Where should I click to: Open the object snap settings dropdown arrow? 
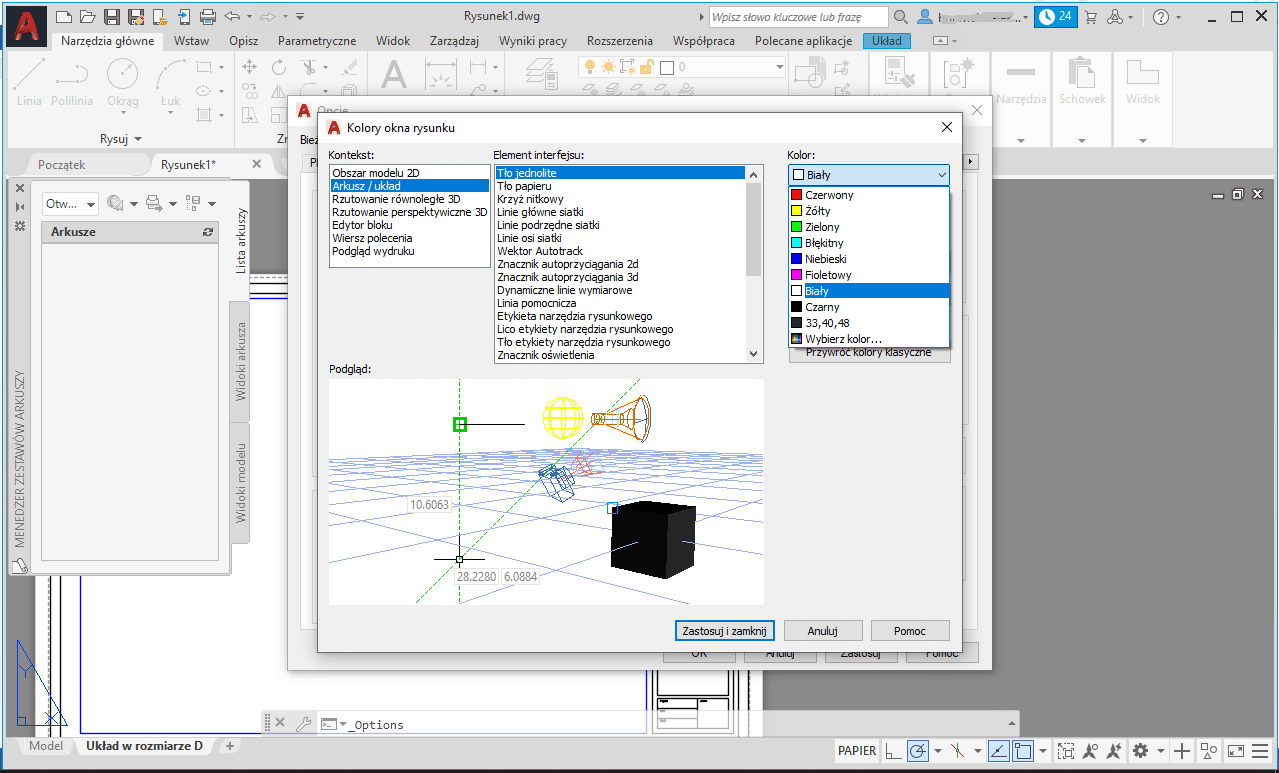coord(1043,750)
